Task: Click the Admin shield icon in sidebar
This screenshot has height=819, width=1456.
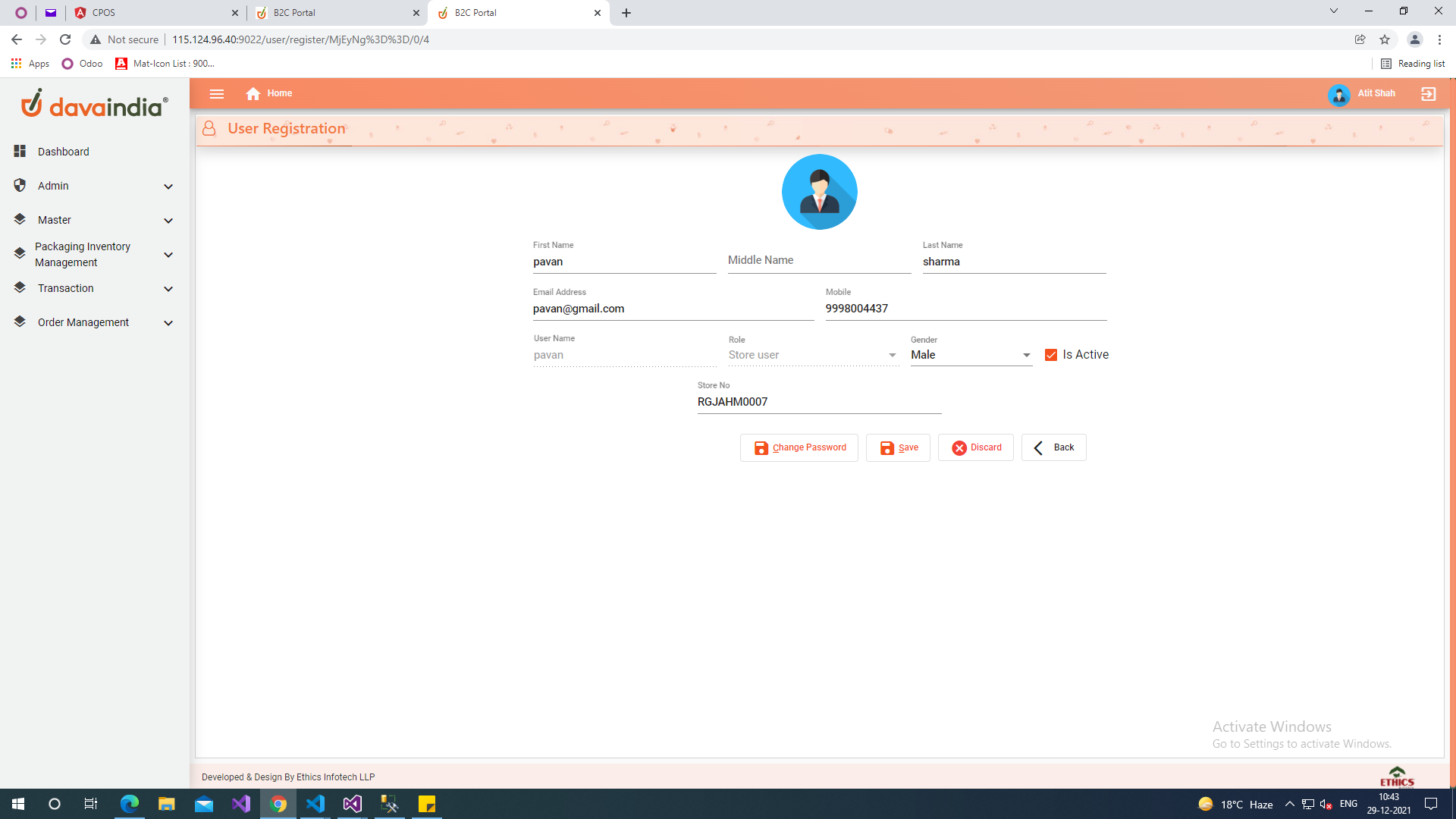Action: coord(20,186)
